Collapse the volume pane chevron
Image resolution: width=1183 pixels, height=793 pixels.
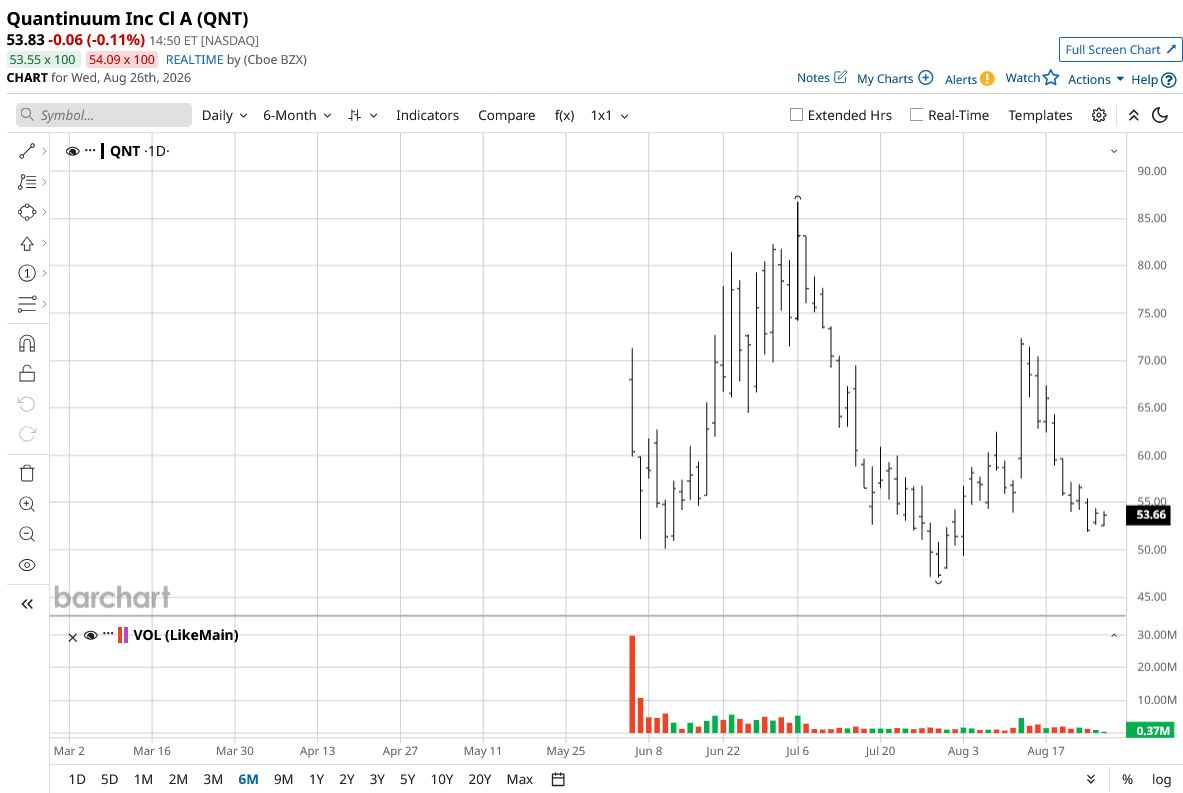click(x=1114, y=636)
